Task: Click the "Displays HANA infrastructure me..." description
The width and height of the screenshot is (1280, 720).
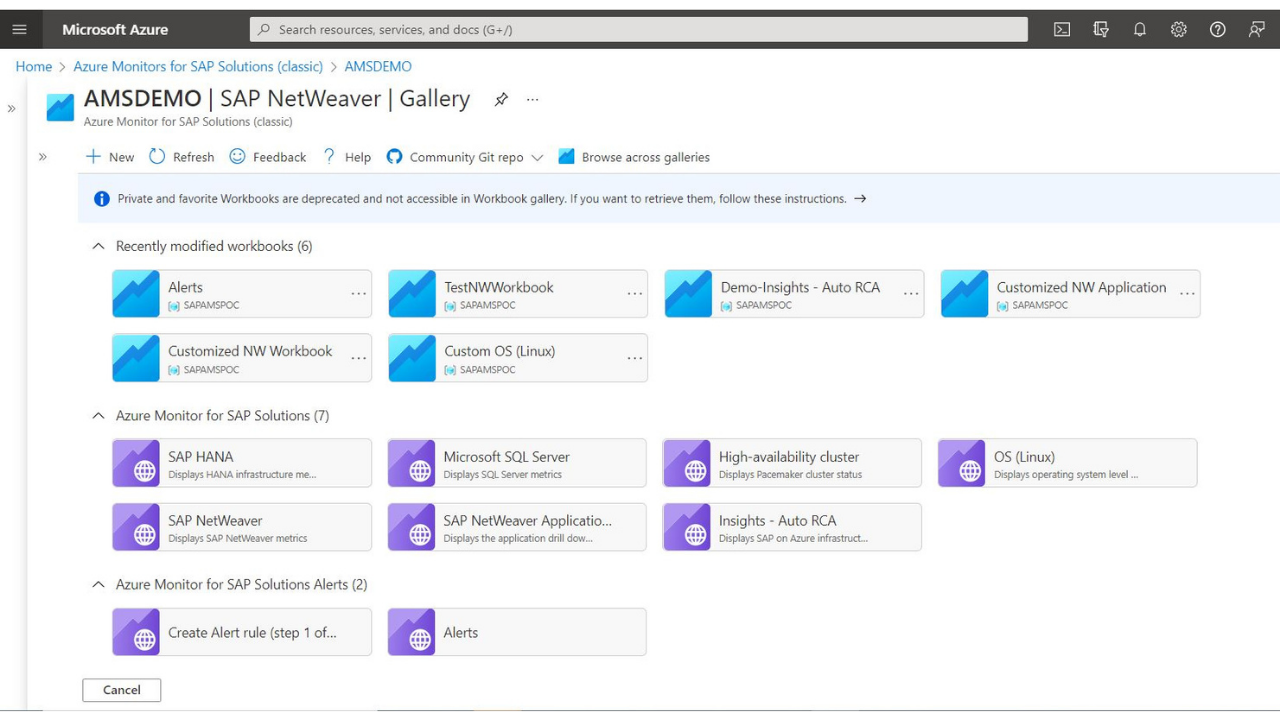Action: coord(242,475)
